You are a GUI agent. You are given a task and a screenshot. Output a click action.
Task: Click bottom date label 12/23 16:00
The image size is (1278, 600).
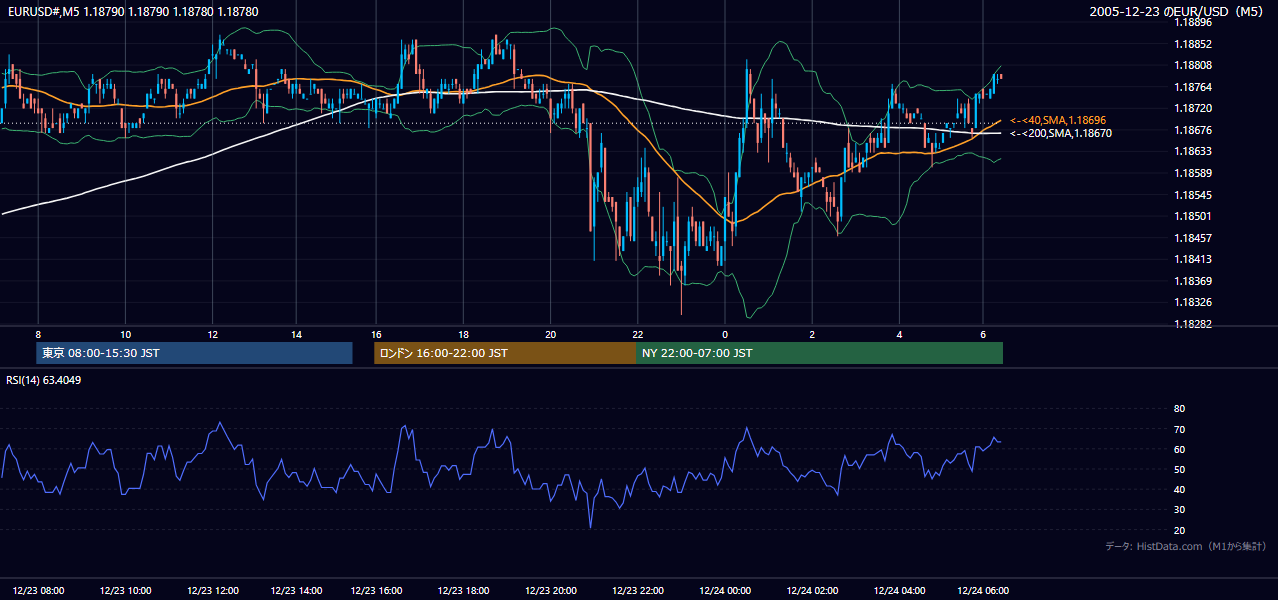(377, 591)
